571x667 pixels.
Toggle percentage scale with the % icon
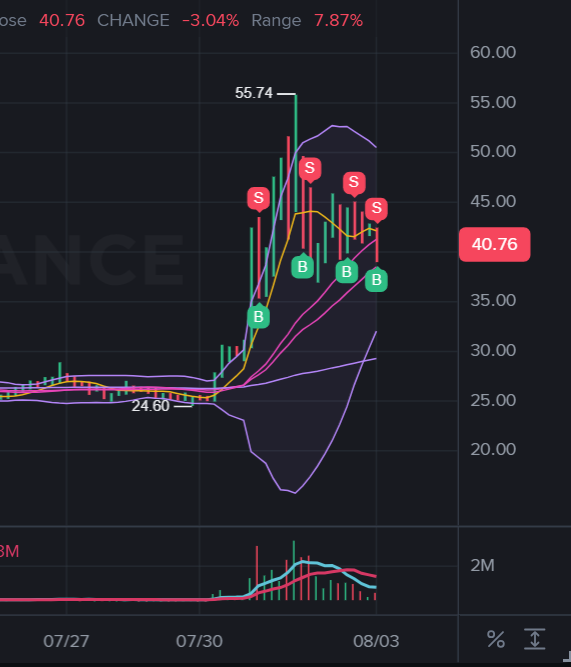(496, 639)
